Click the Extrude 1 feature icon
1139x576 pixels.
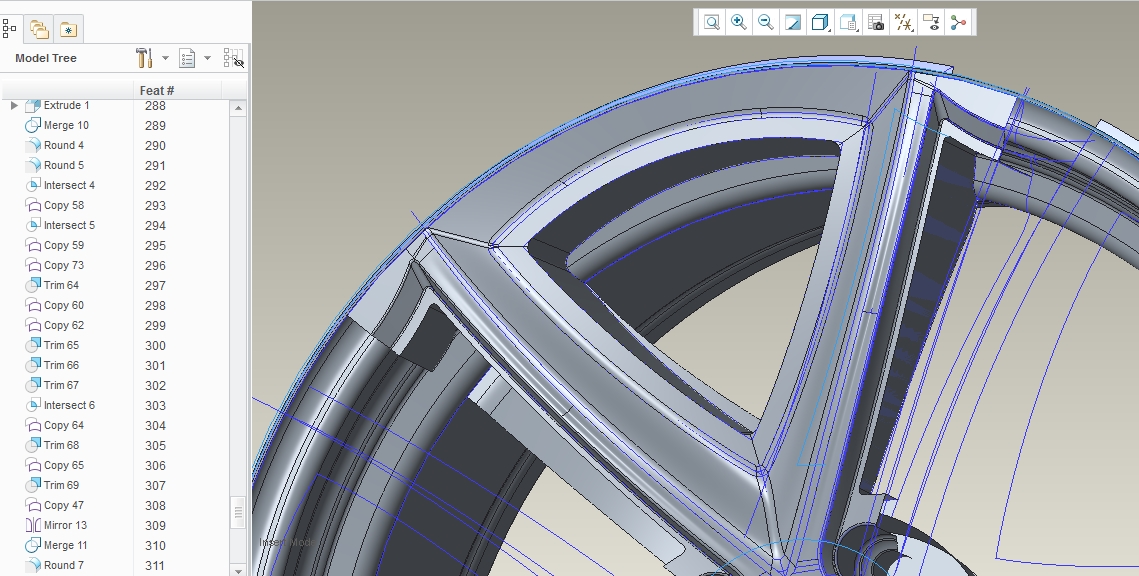[x=33, y=106]
